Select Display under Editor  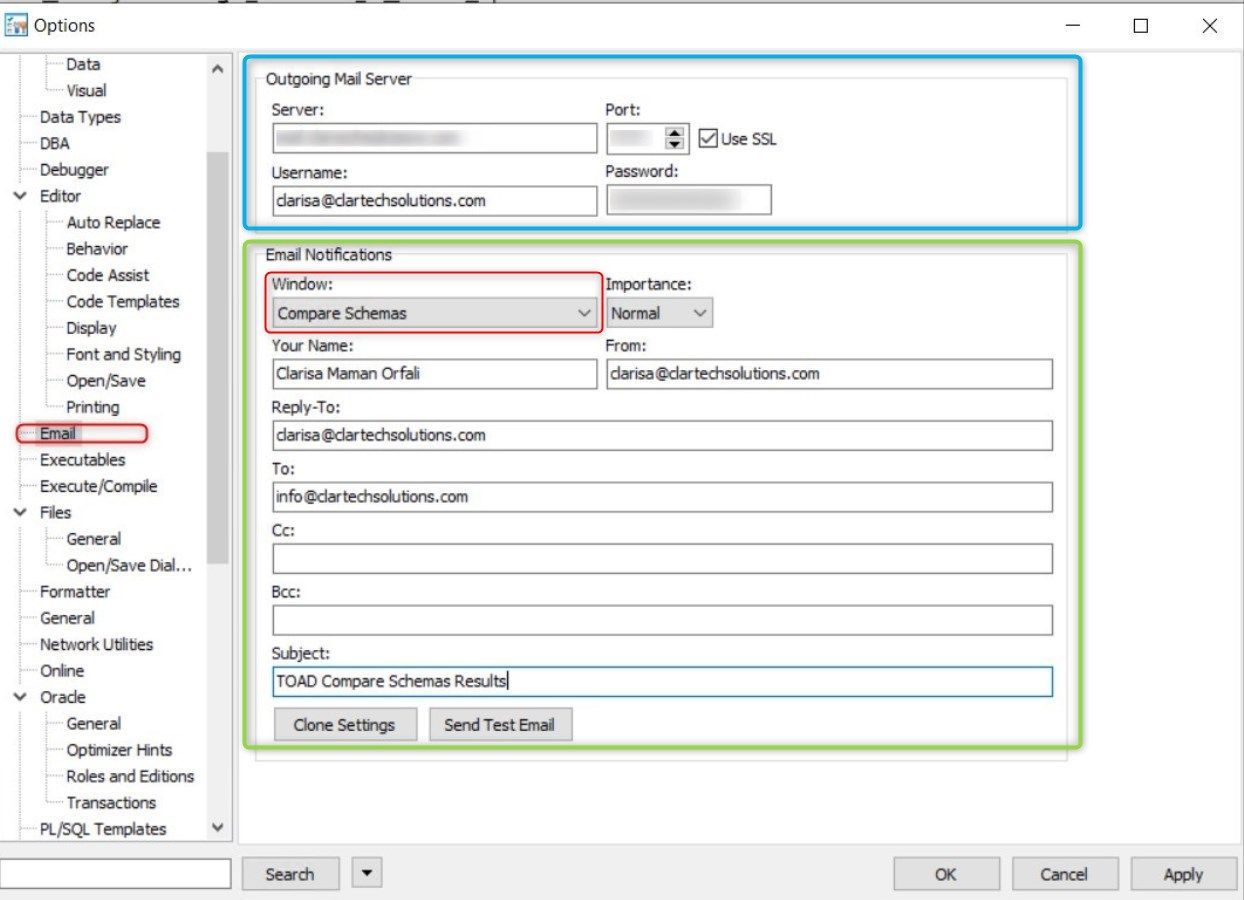pos(91,328)
